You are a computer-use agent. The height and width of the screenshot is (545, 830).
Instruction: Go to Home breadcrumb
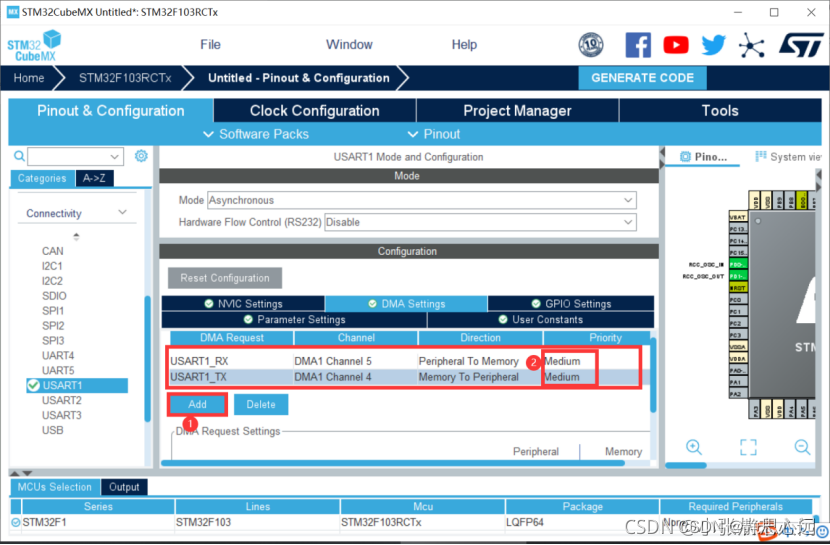pos(29,78)
